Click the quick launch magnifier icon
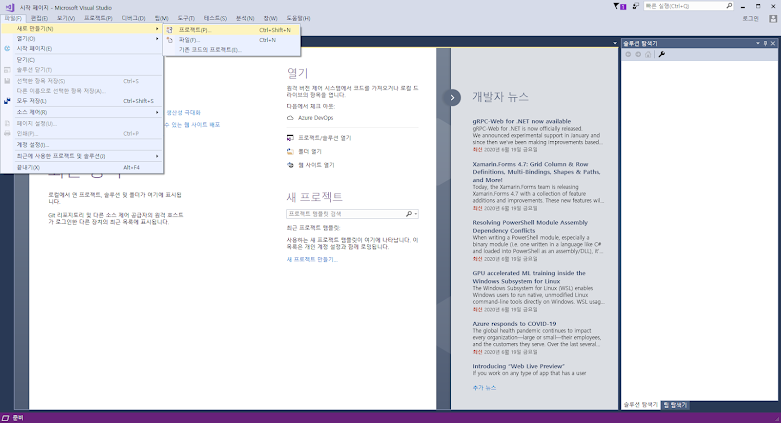 pos(729,6)
